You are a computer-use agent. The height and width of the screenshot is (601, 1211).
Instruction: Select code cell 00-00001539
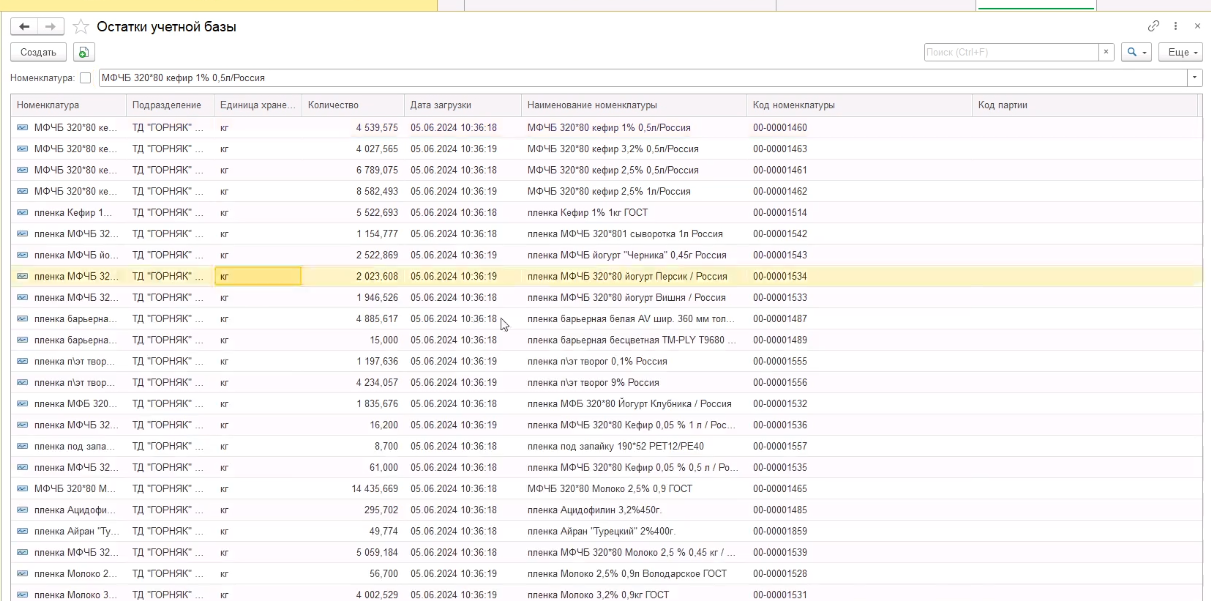[859, 553]
